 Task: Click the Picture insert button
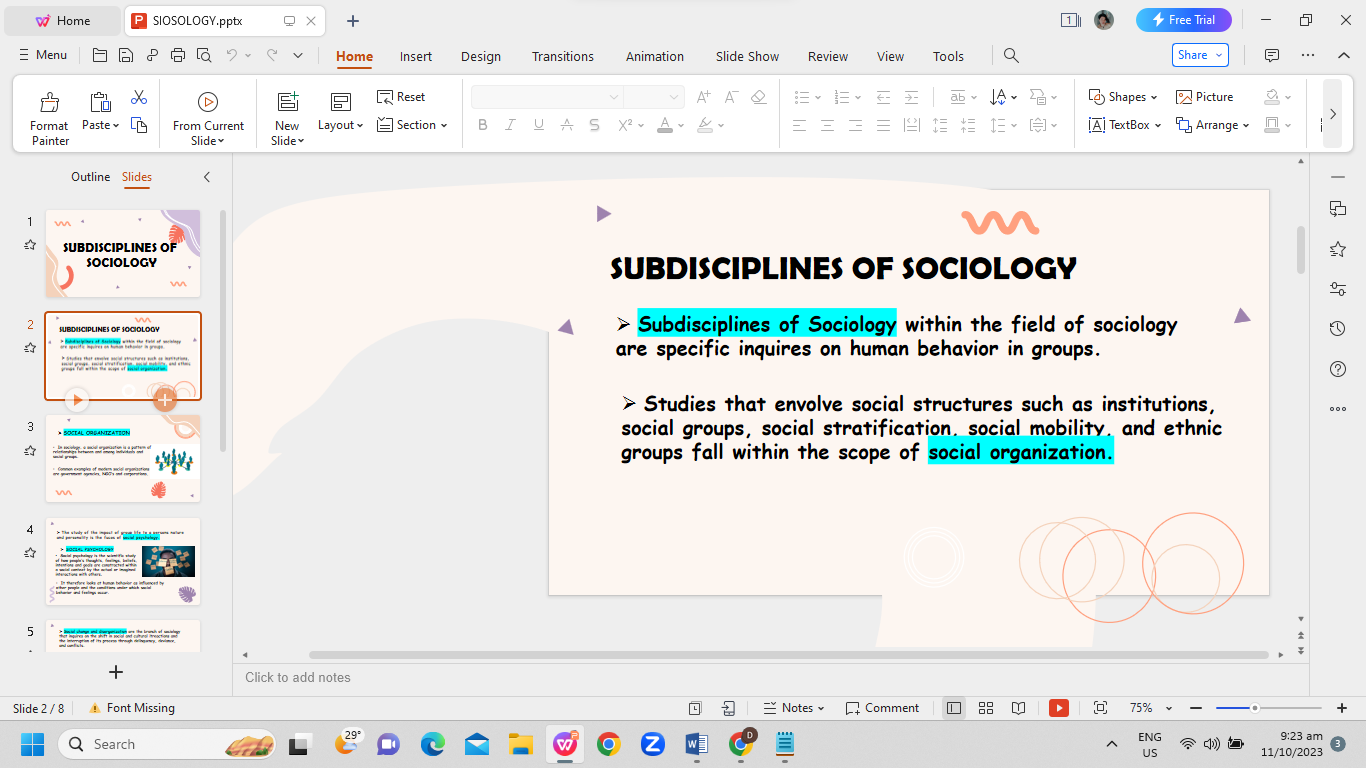pyautogui.click(x=1204, y=97)
